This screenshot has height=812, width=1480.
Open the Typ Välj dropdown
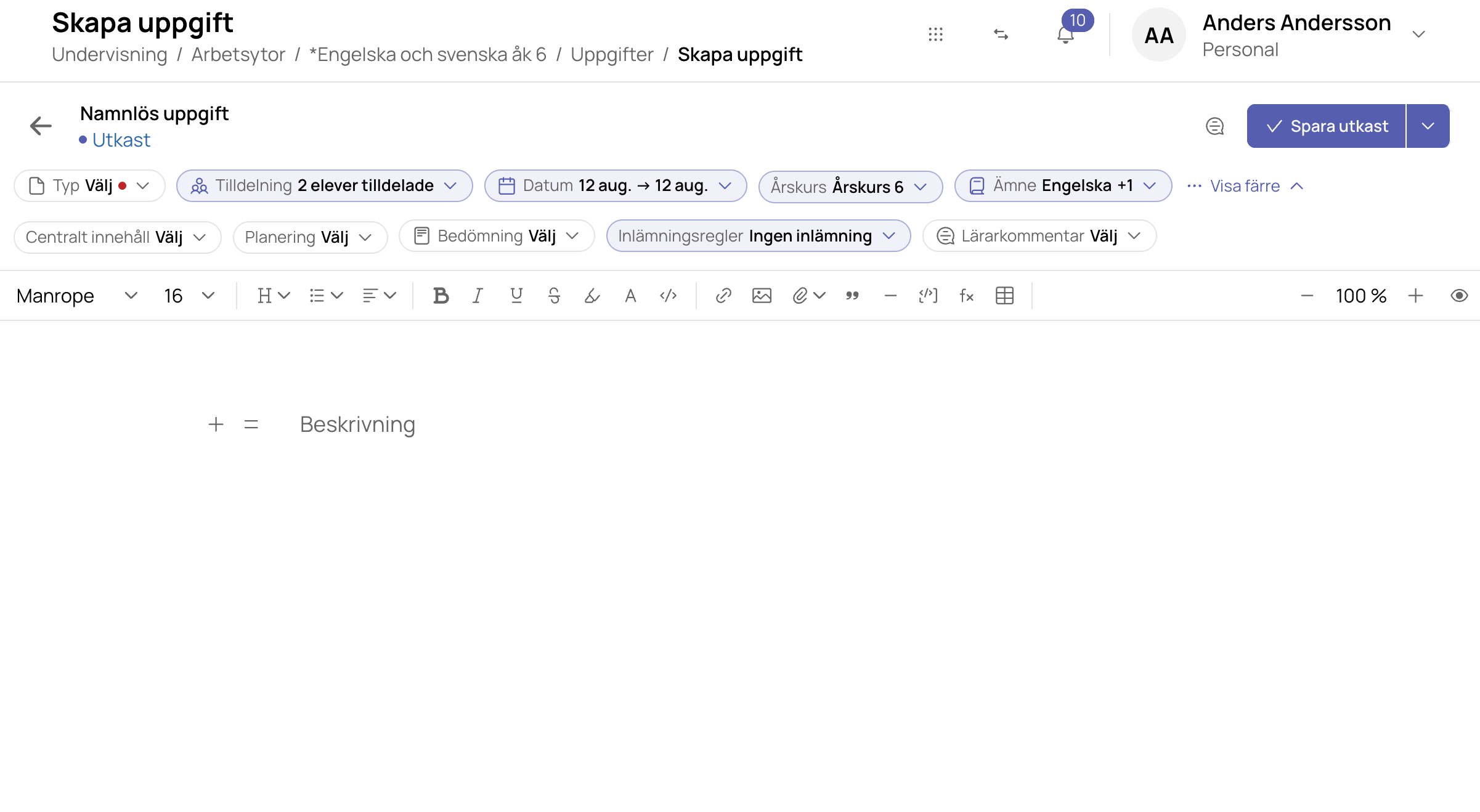[90, 186]
